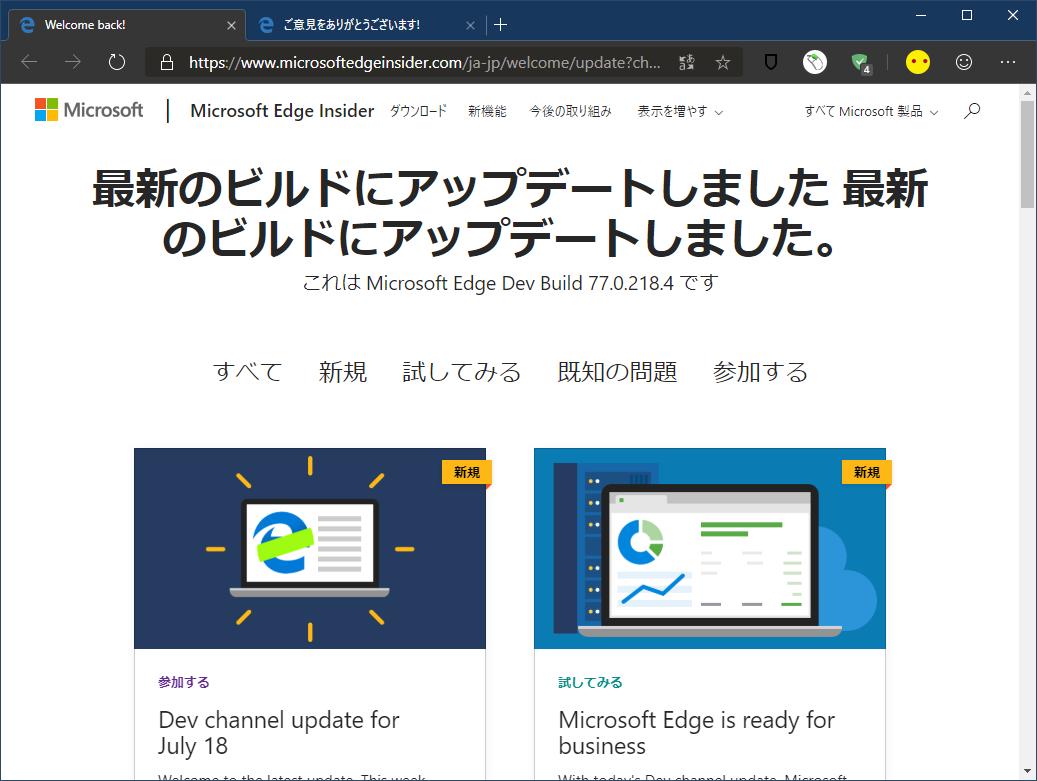Click the 新規 badge on the business card

point(866,472)
